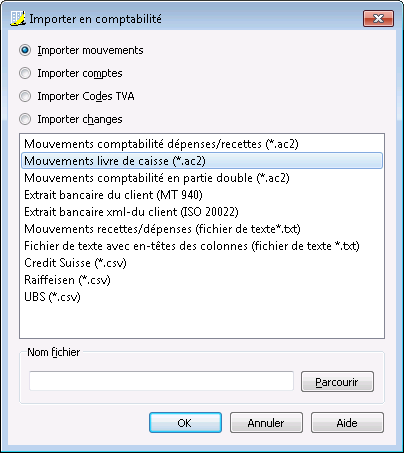Click into the Nom fichier text field

click(x=161, y=381)
